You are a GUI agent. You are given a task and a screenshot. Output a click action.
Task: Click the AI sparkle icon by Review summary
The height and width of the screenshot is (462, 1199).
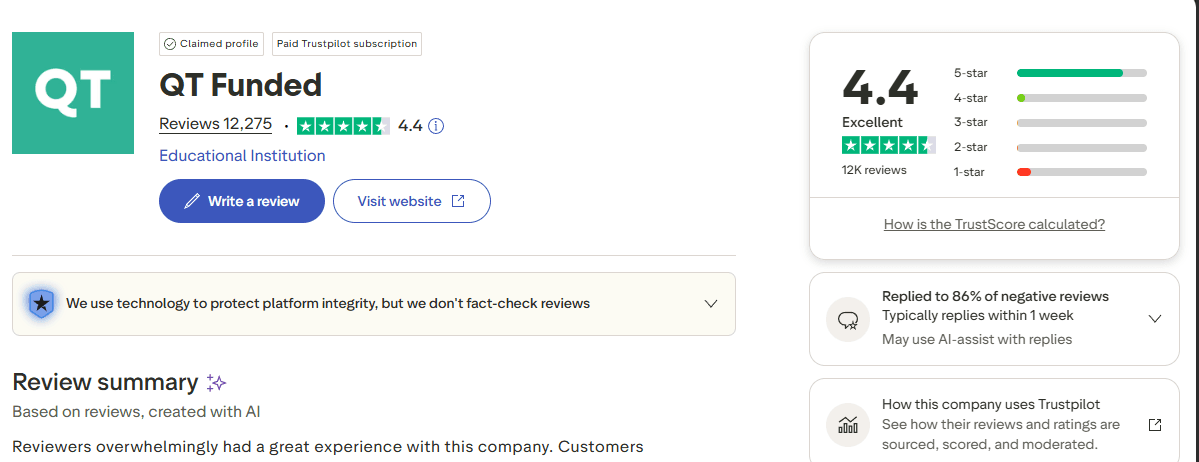pyautogui.click(x=216, y=383)
